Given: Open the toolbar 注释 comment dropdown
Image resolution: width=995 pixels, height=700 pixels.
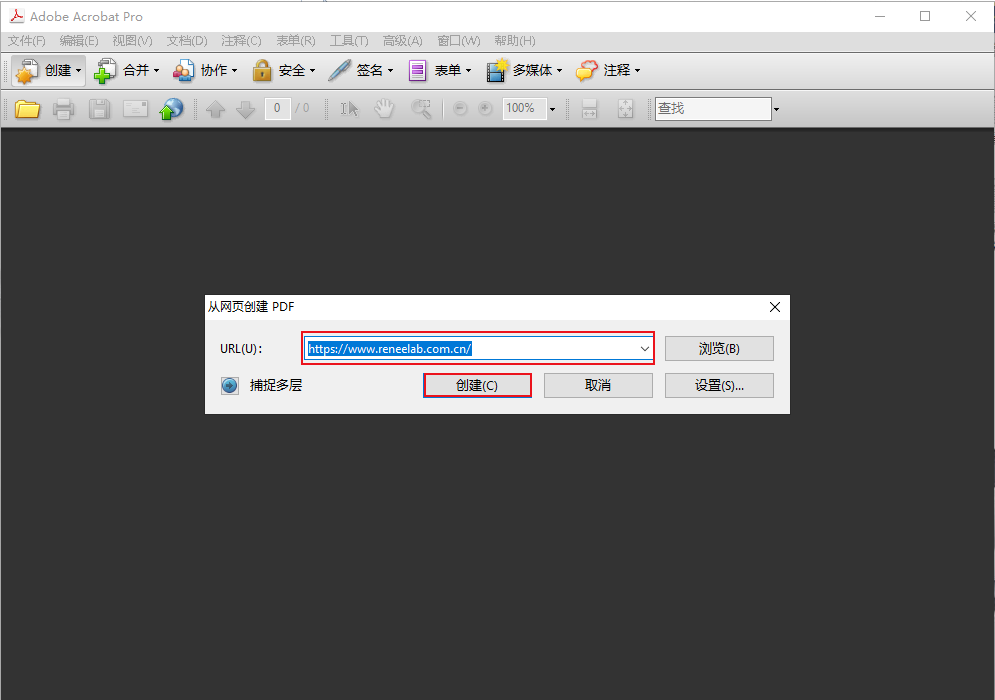Looking at the screenshot, I should [x=608, y=70].
